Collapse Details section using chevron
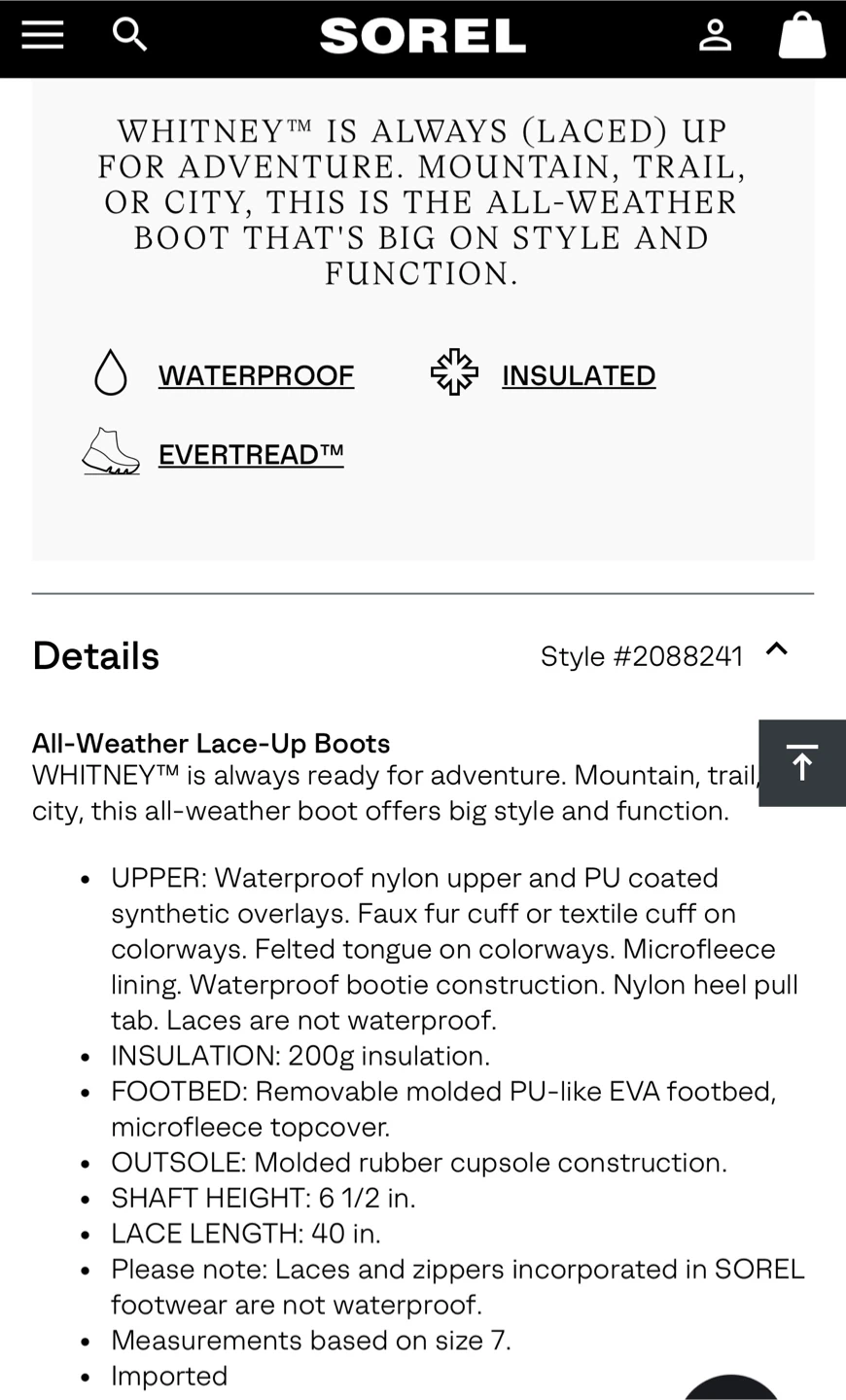This screenshot has height=1400, width=846. (x=776, y=649)
